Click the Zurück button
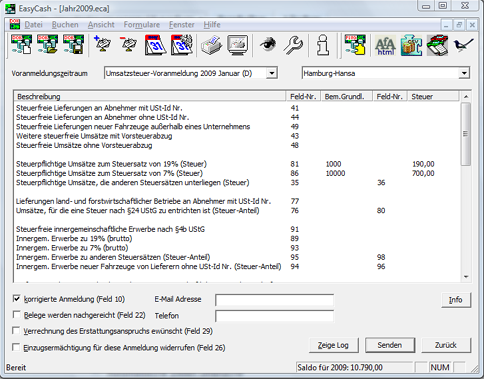 pos(446,345)
